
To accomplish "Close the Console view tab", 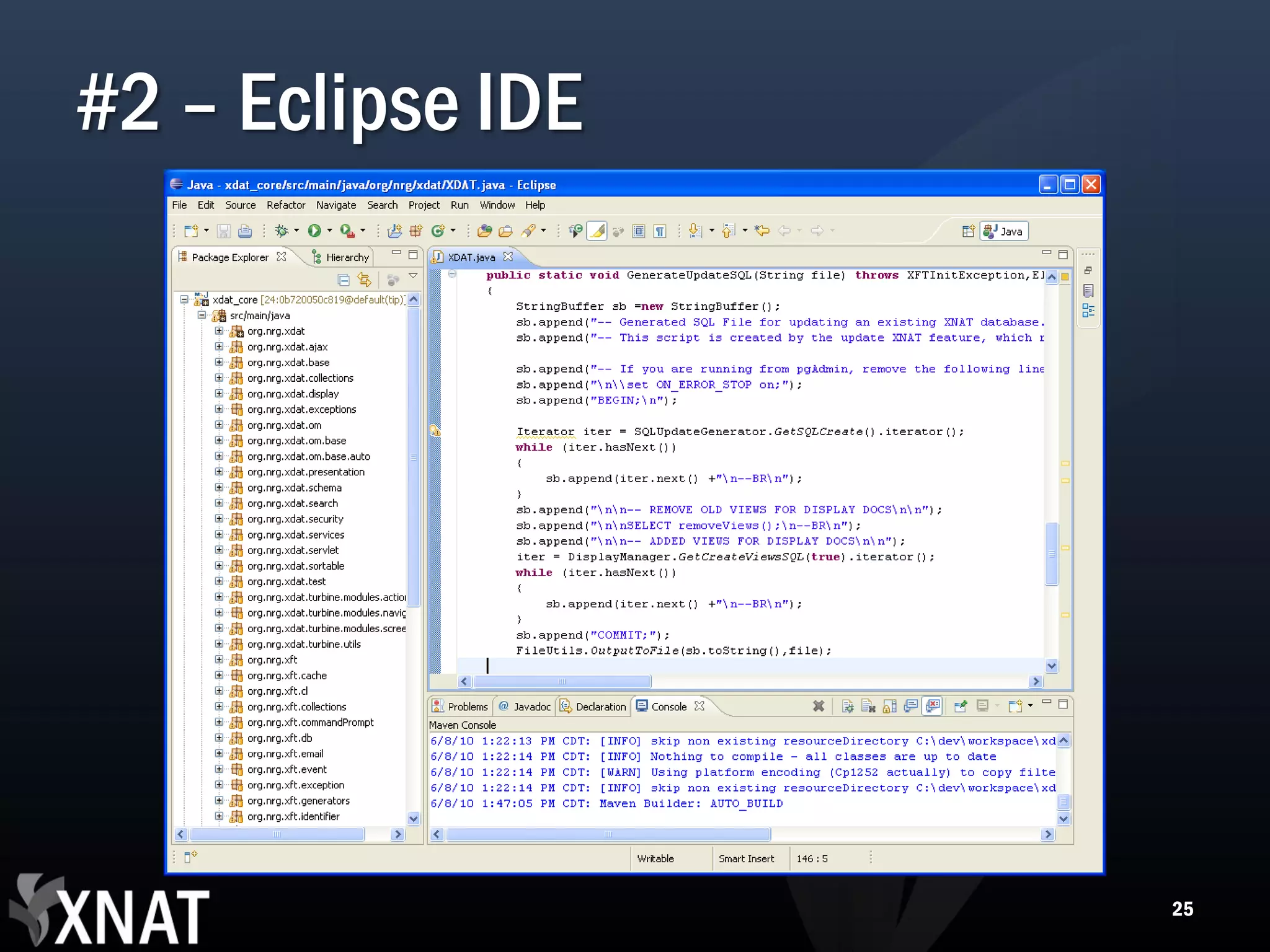I will [699, 706].
